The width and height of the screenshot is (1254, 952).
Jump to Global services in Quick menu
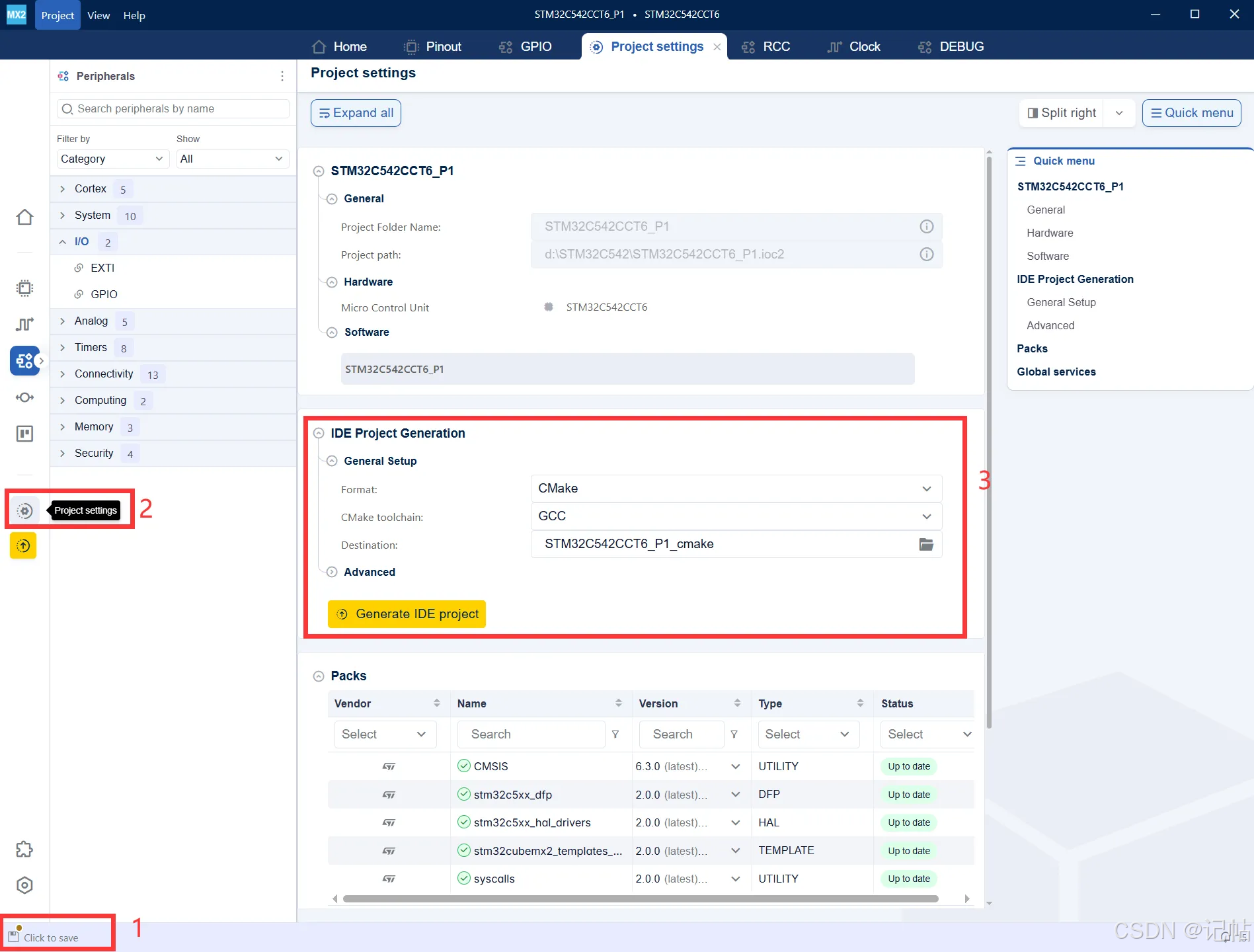click(x=1056, y=372)
